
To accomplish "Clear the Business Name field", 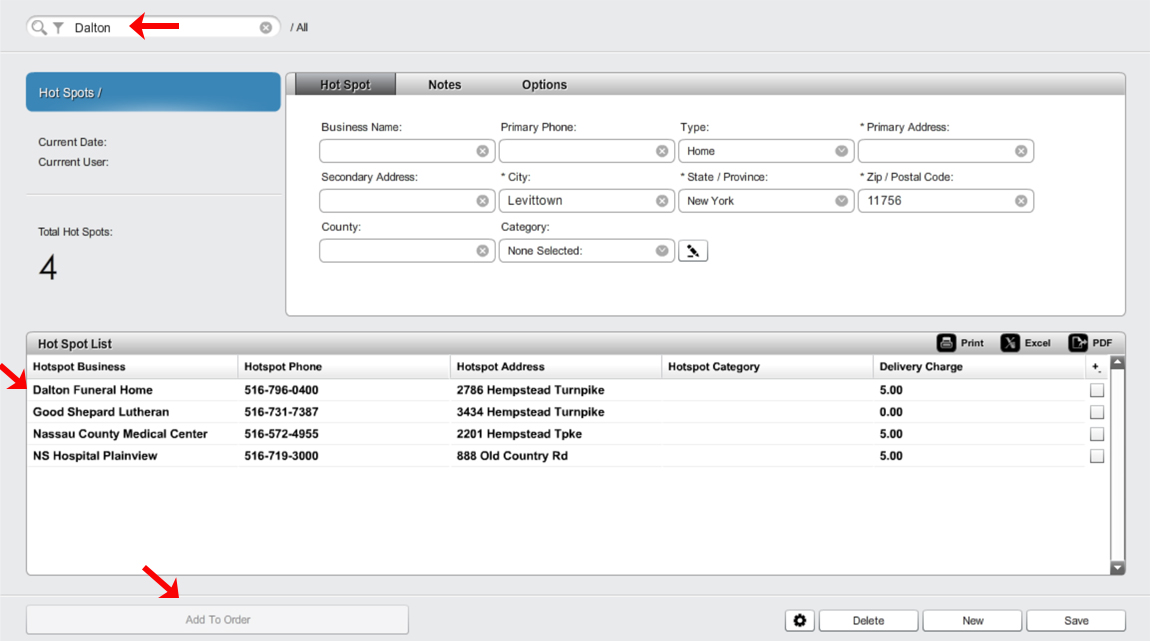I will [482, 151].
